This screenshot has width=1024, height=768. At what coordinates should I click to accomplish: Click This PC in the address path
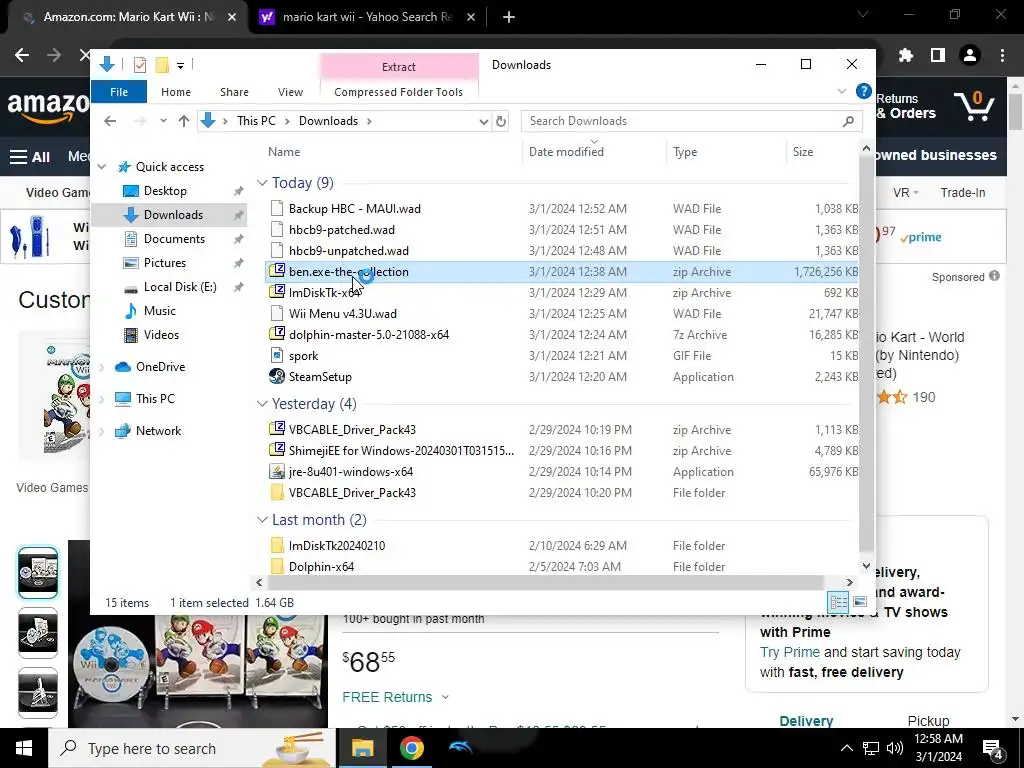[x=256, y=121]
